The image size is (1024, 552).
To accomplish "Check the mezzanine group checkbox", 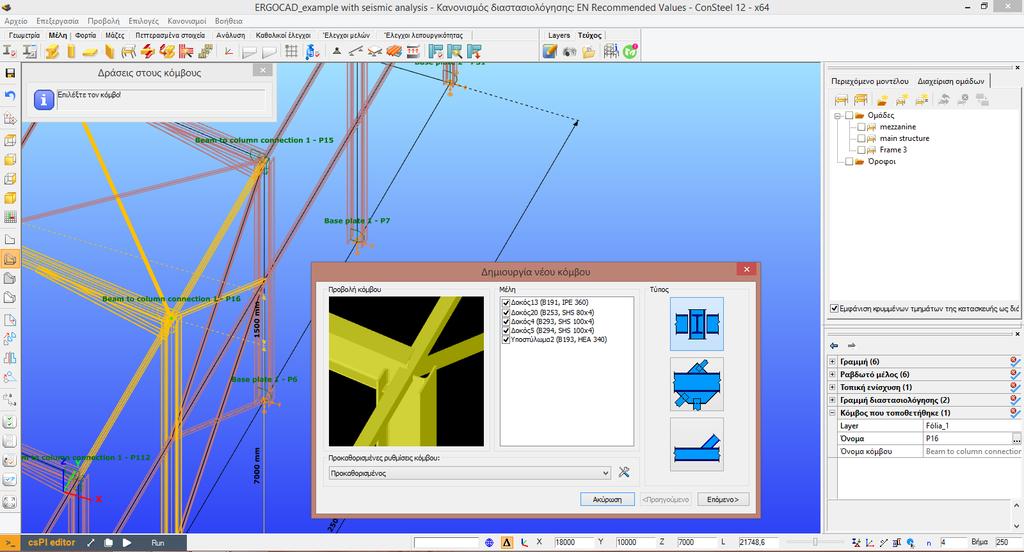I will (861, 127).
